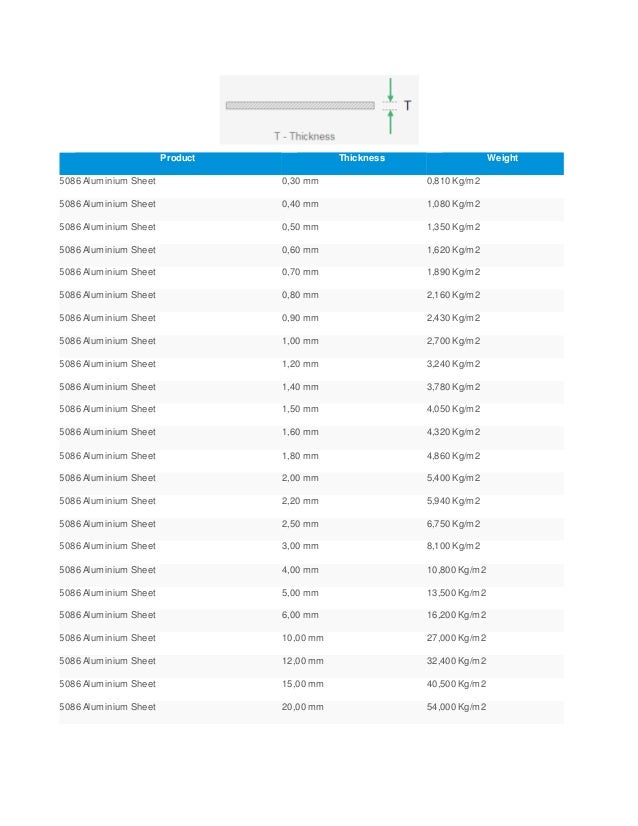Image resolution: width=638 pixels, height=826 pixels.
Task: Click the 'T - Thickness' caption
Action: pyautogui.click(x=305, y=136)
